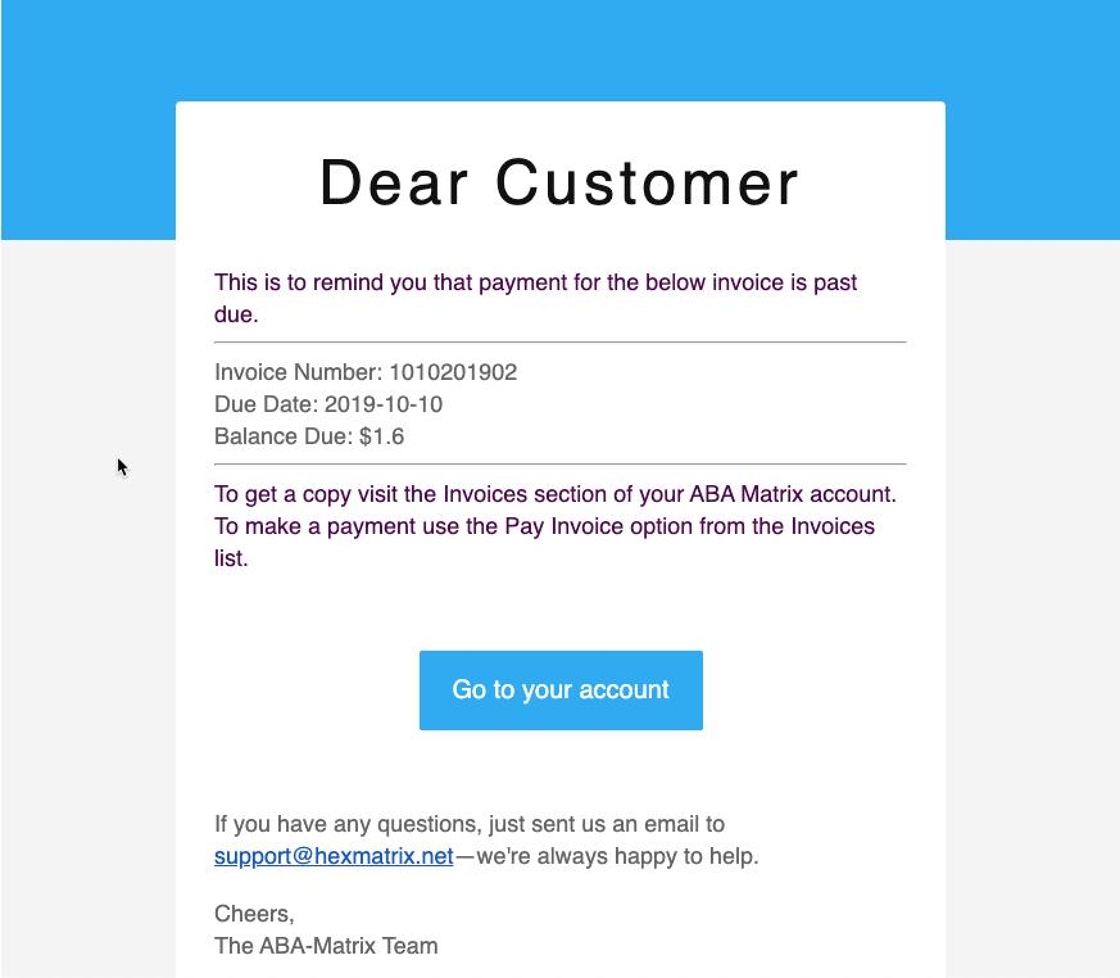Click the Go to your account button
The image size is (1120, 978).
pos(560,690)
